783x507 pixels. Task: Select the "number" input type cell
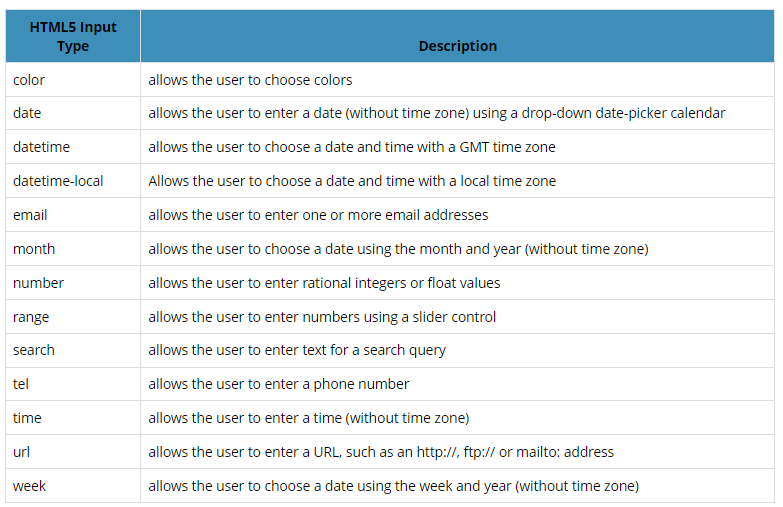[x=38, y=283]
